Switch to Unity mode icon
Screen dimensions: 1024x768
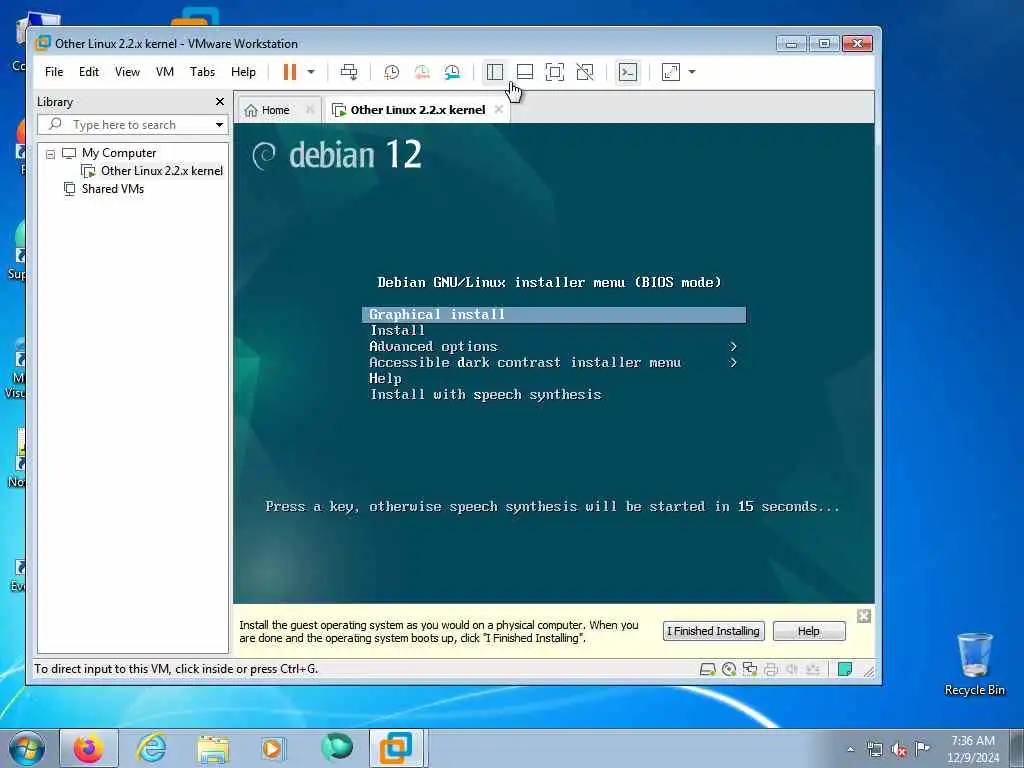pos(585,72)
